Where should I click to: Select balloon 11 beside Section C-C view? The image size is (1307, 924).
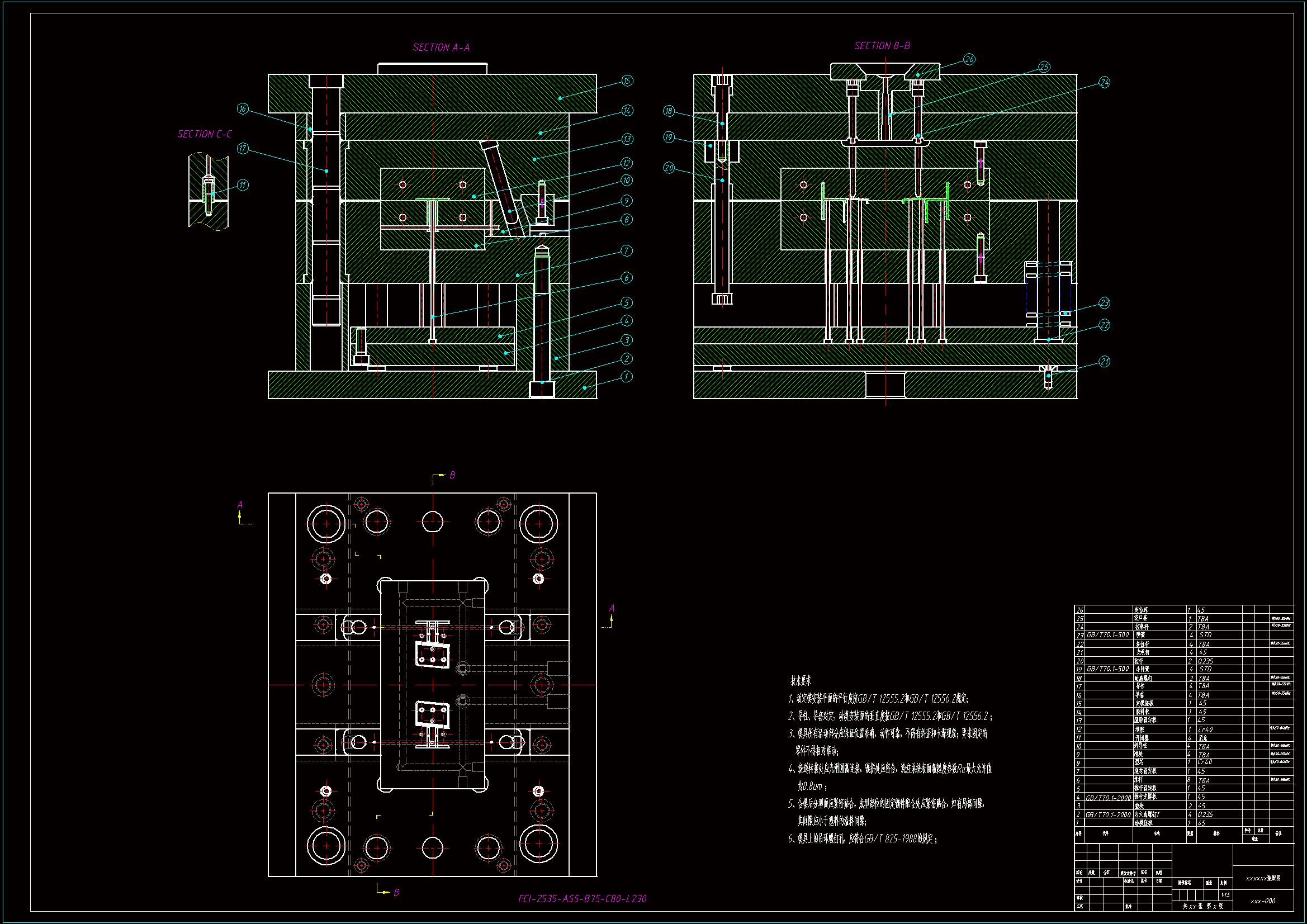pos(243,185)
